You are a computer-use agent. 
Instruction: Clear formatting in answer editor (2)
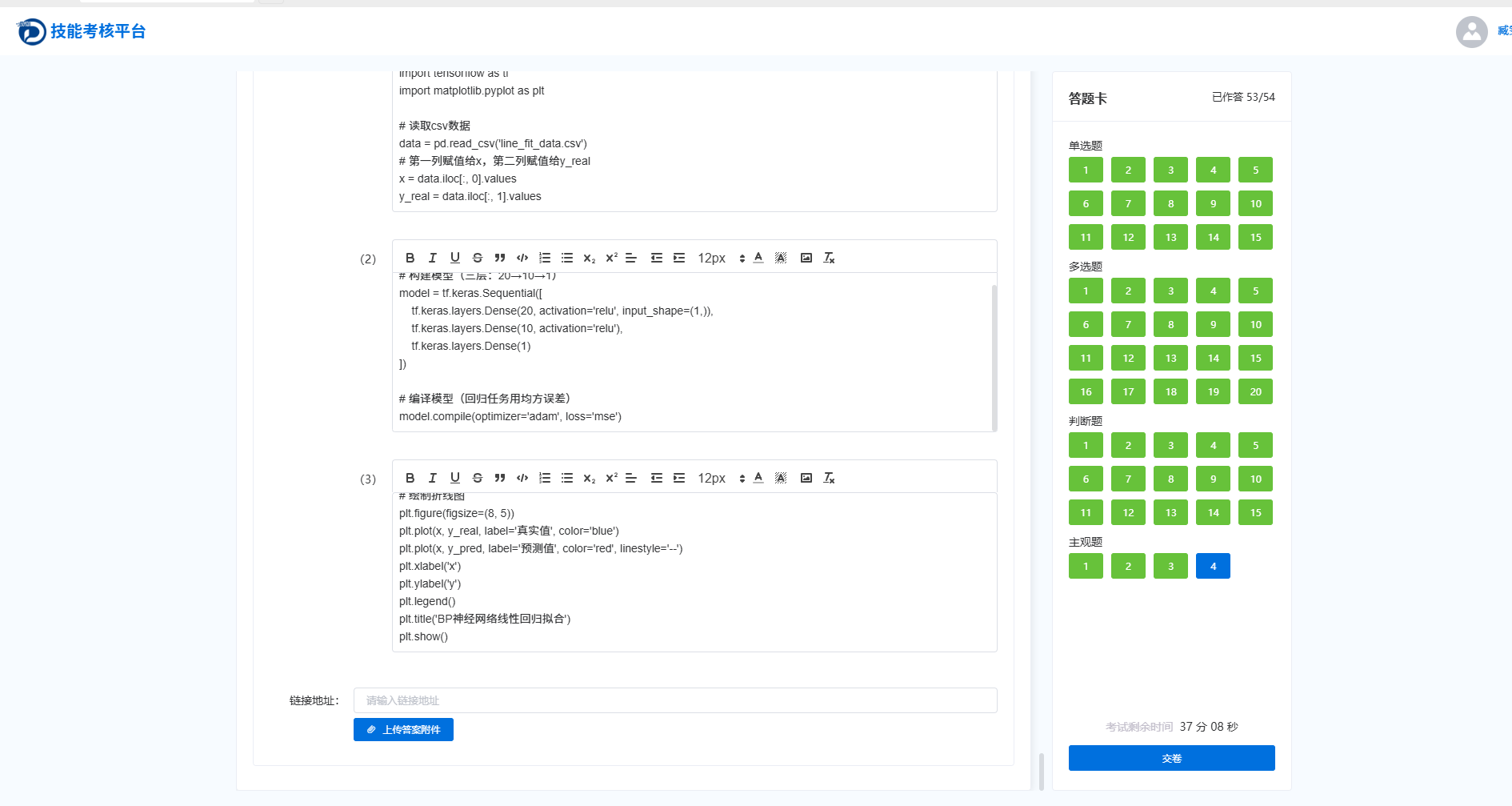[829, 258]
